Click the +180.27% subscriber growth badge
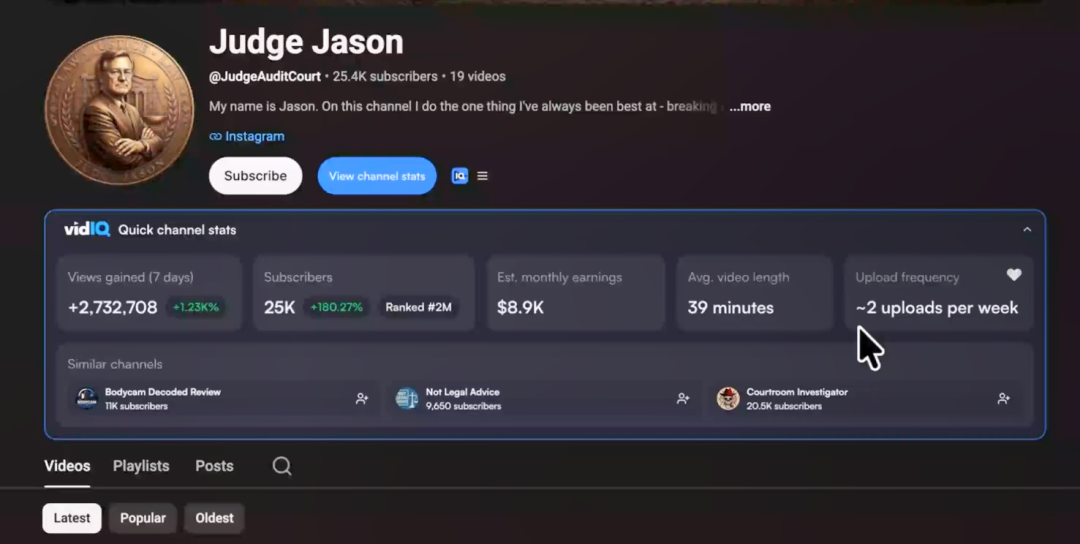 336,307
